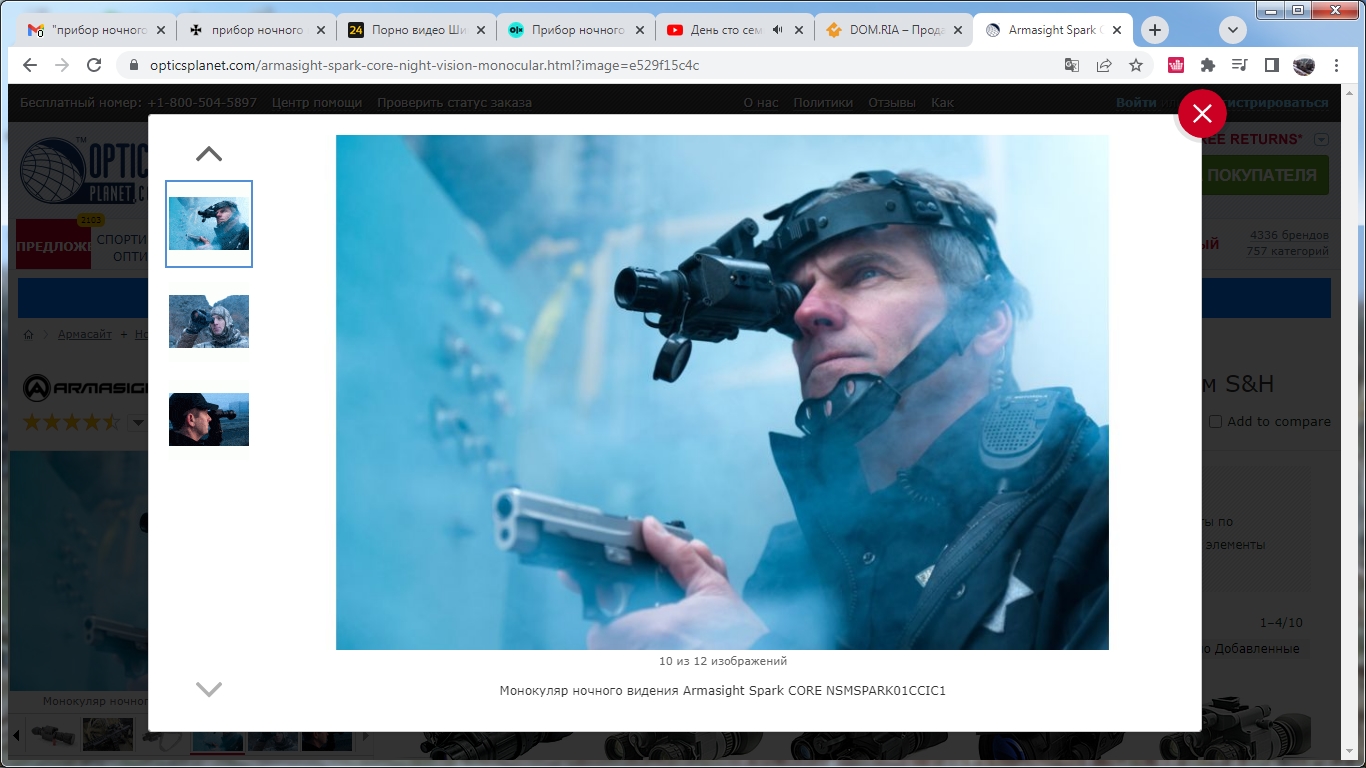This screenshot has width=1366, height=768.
Task: Mute the YouTube tab via speaker icon
Action: click(778, 30)
